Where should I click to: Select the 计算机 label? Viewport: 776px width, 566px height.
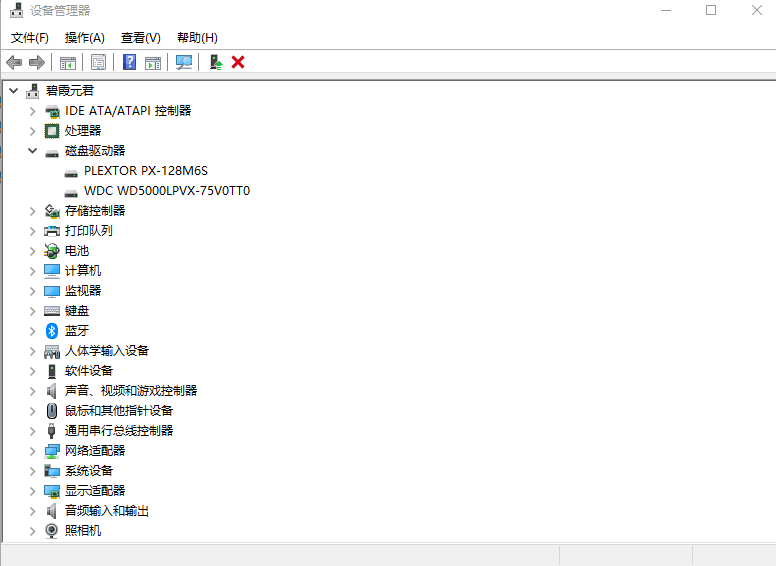[x=83, y=271]
